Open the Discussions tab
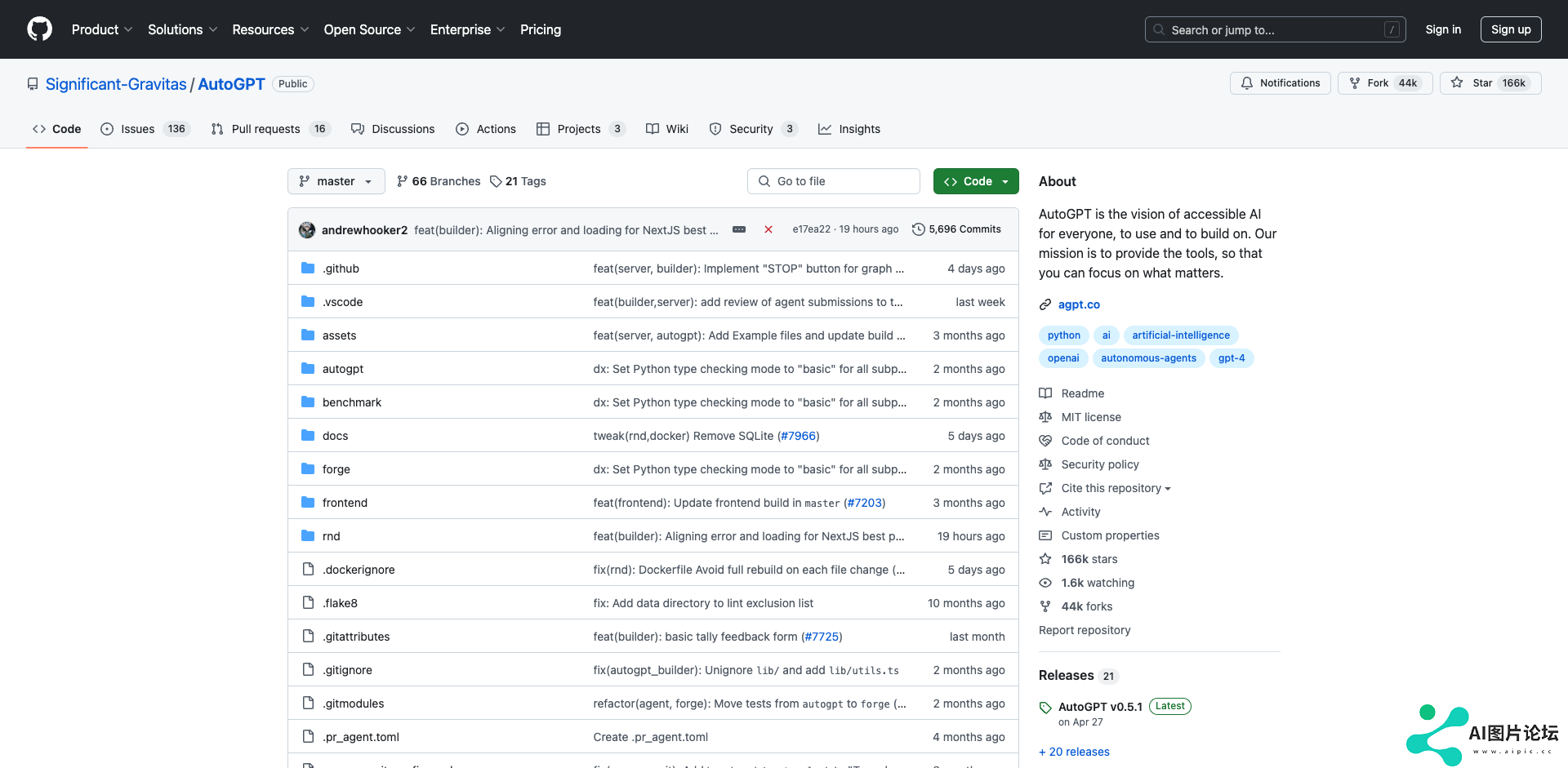Screen dimensions: 1568x768 [x=393, y=129]
